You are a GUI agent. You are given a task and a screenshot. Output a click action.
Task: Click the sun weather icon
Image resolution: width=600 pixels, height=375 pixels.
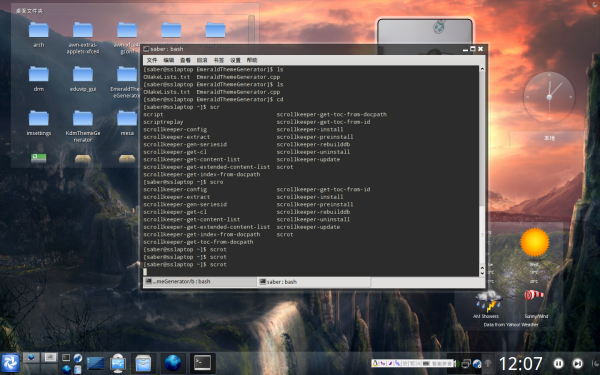(535, 242)
